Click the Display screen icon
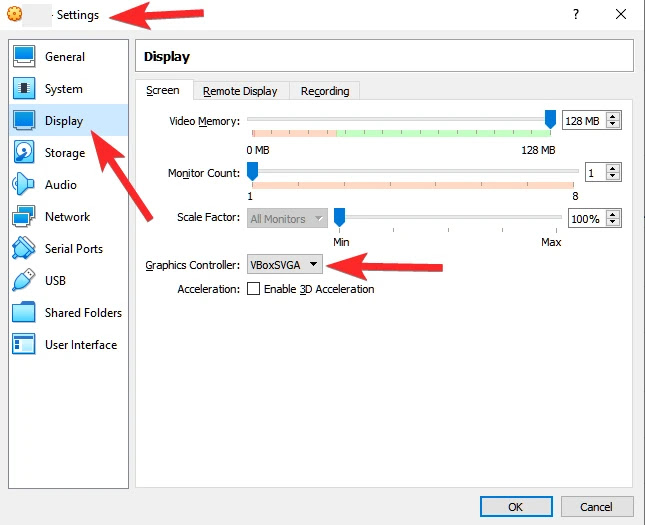 [24, 120]
